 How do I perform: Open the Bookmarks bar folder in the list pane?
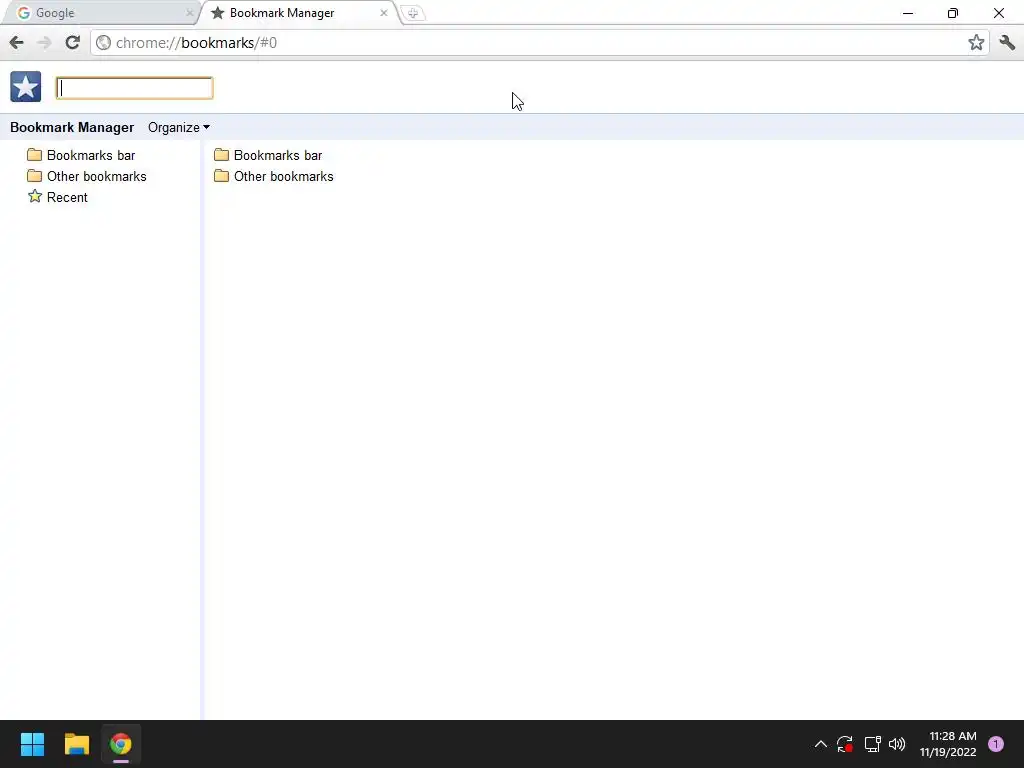click(x=278, y=155)
